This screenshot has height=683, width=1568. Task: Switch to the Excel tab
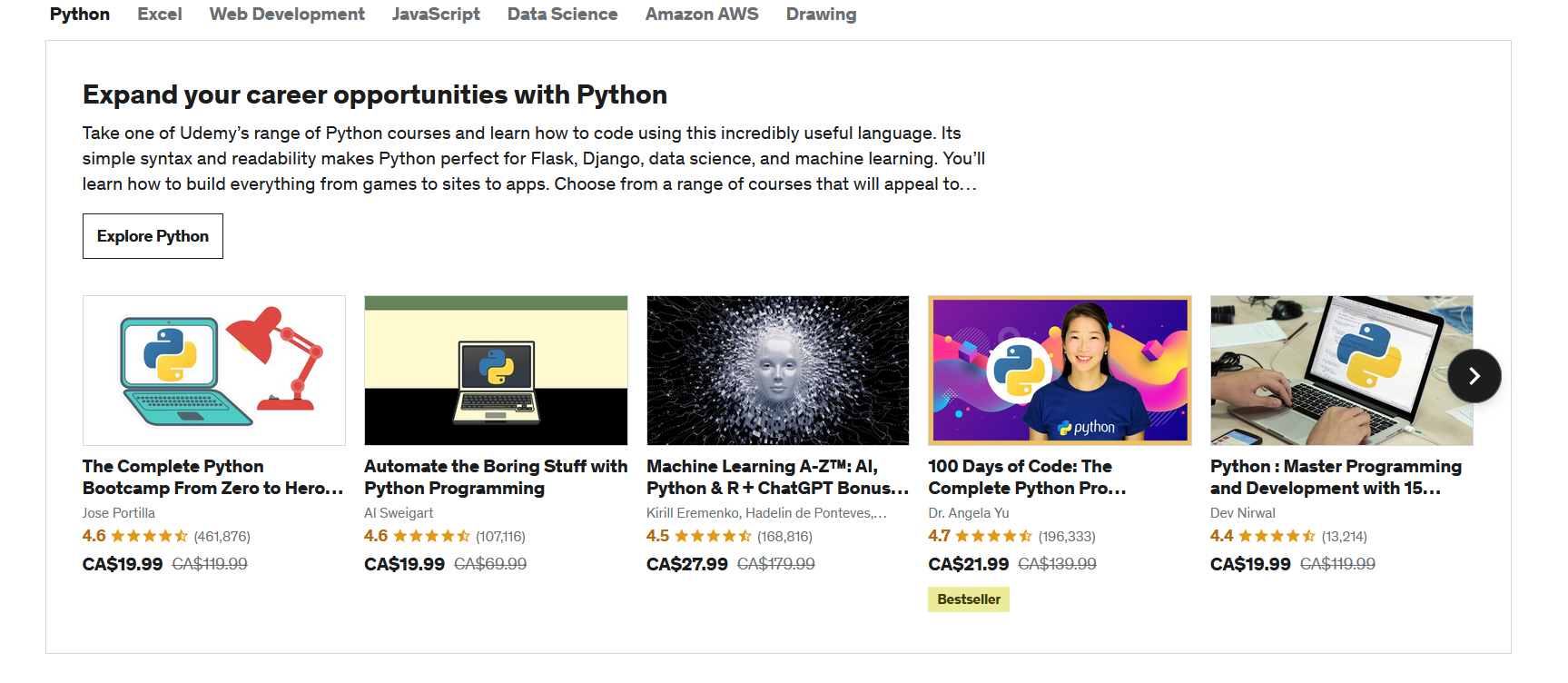coord(159,14)
